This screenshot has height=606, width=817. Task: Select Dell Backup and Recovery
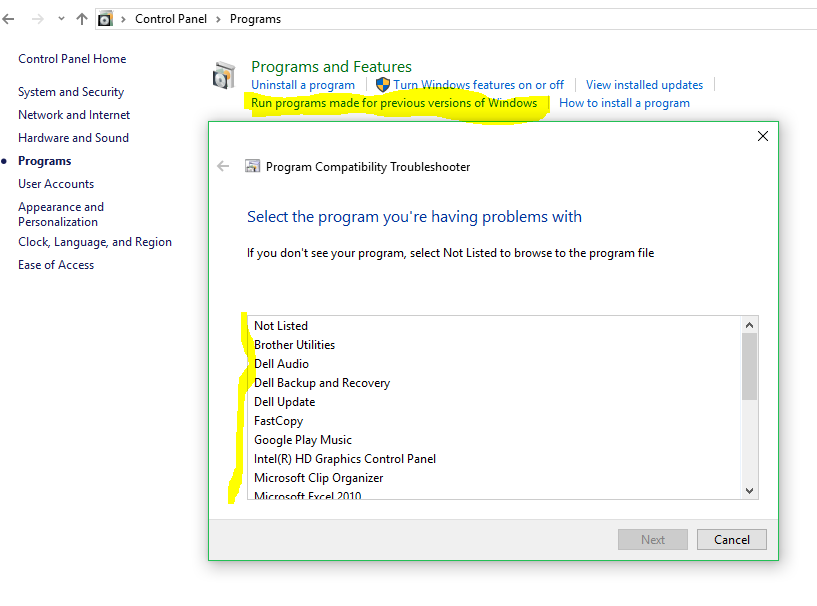pyautogui.click(x=495, y=383)
